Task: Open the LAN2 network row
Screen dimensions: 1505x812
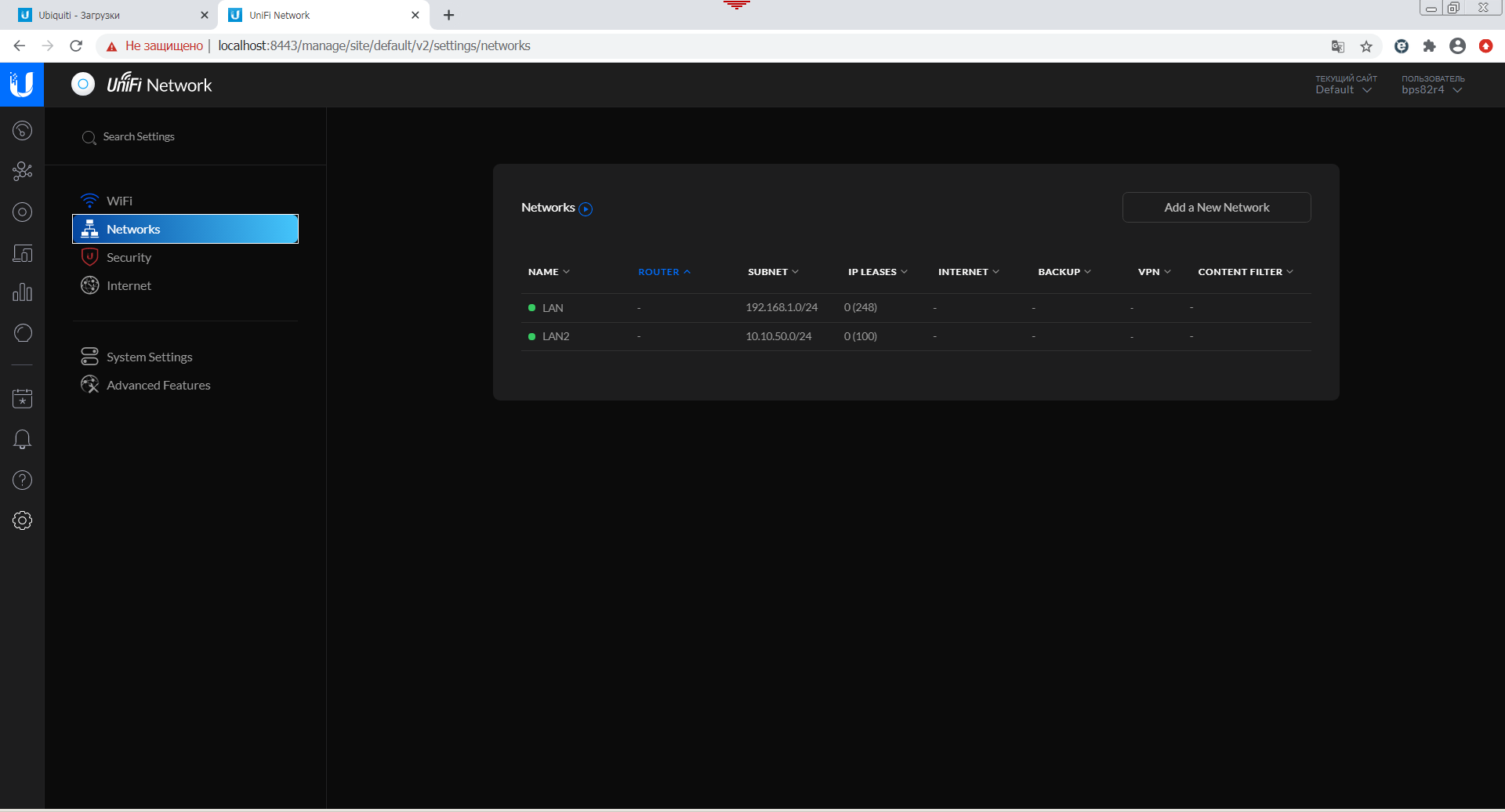Action: point(916,336)
